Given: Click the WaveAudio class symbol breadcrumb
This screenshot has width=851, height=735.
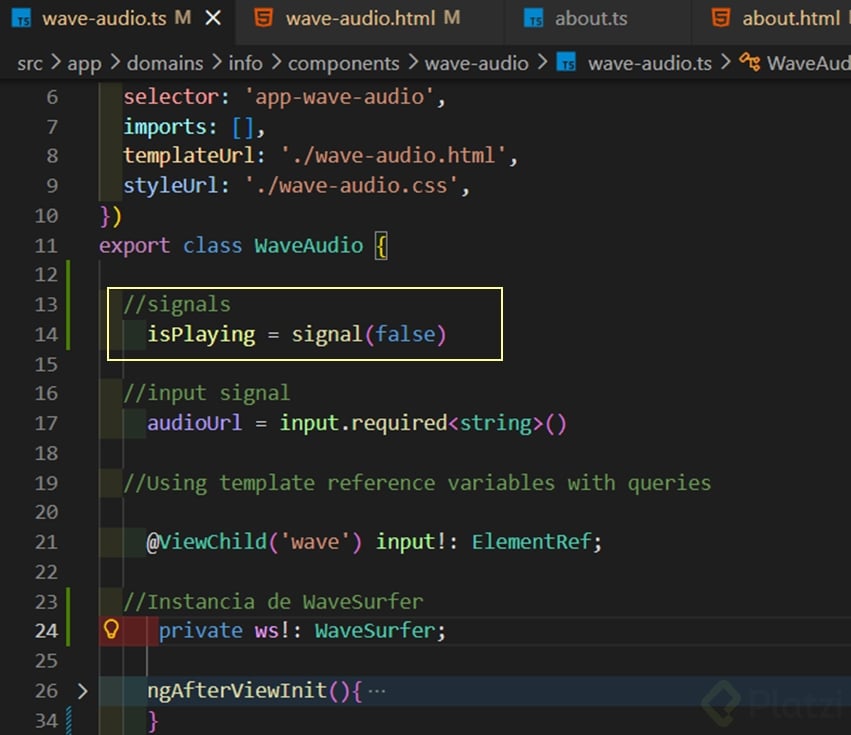Looking at the screenshot, I should [x=809, y=64].
